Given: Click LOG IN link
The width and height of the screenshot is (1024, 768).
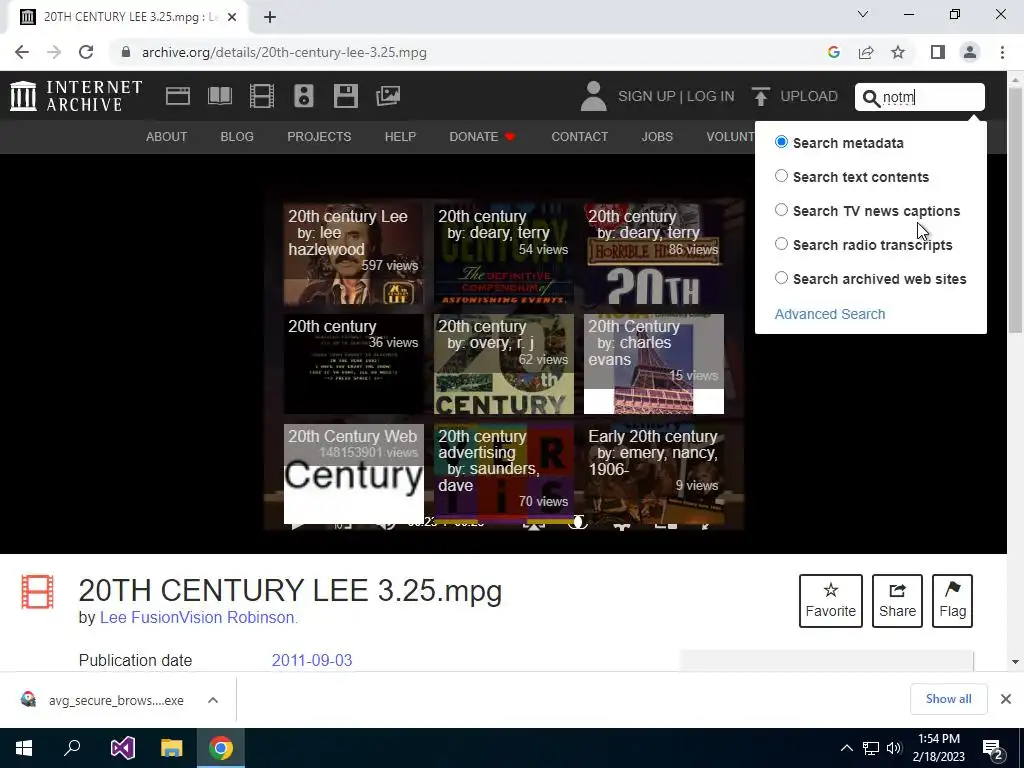Looking at the screenshot, I should (711, 96).
